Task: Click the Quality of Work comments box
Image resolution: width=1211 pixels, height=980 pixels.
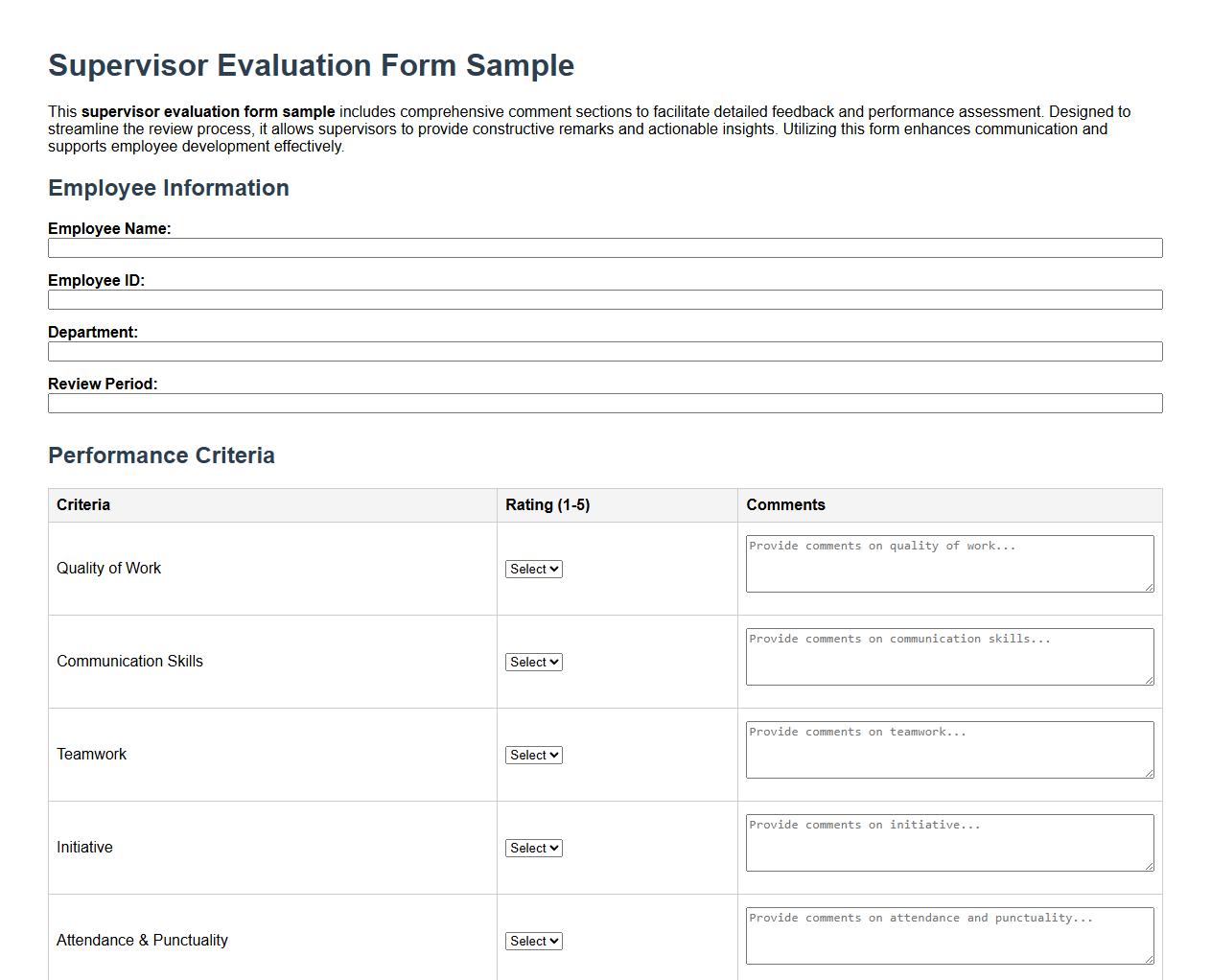Action: [x=948, y=563]
